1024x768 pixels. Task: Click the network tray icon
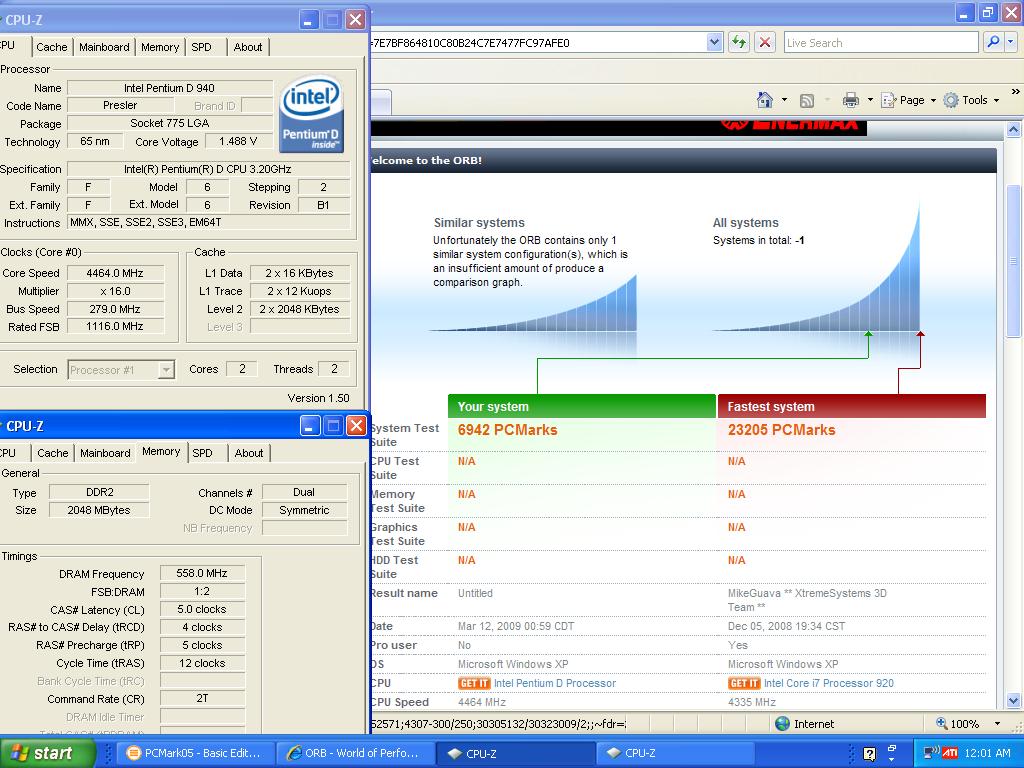[931, 753]
